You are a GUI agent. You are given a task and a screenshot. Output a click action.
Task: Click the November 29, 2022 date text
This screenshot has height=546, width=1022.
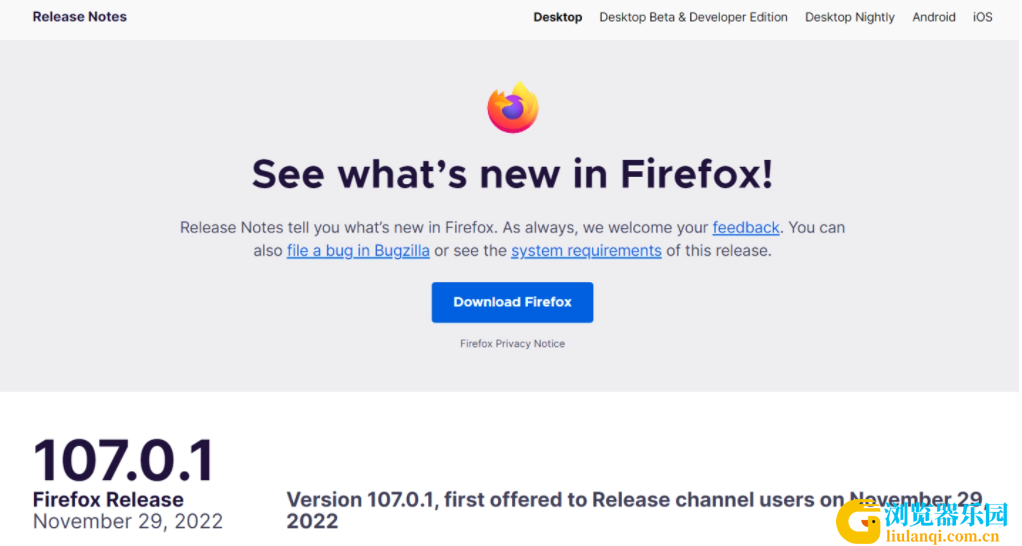[128, 521]
